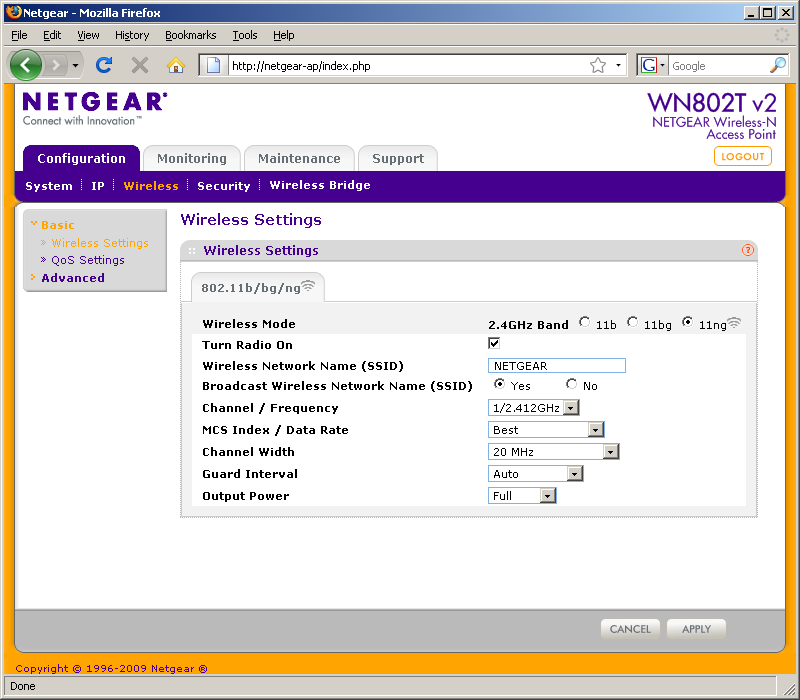Open the Guard Interval dropdown
Viewport: 800px width, 700px height.
(535, 473)
